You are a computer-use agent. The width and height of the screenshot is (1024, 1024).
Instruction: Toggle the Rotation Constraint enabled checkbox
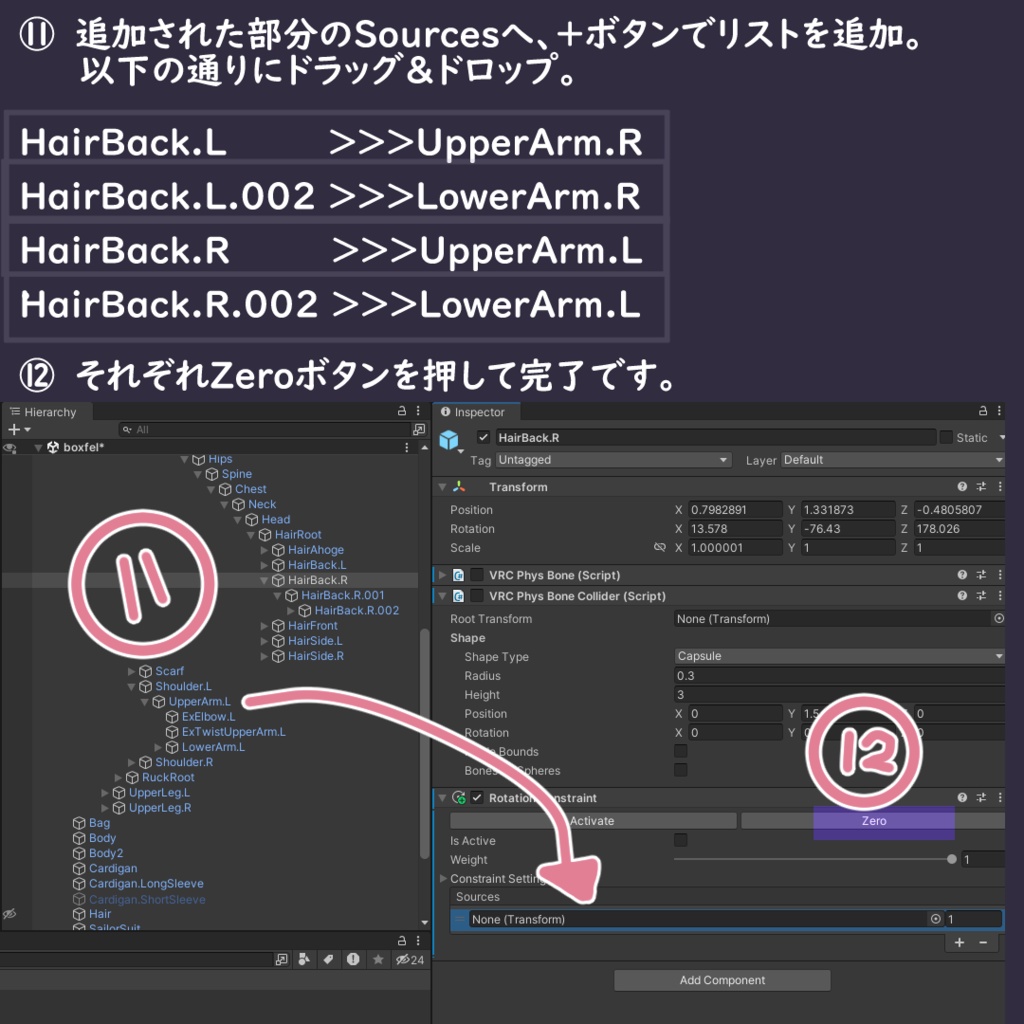click(x=477, y=797)
